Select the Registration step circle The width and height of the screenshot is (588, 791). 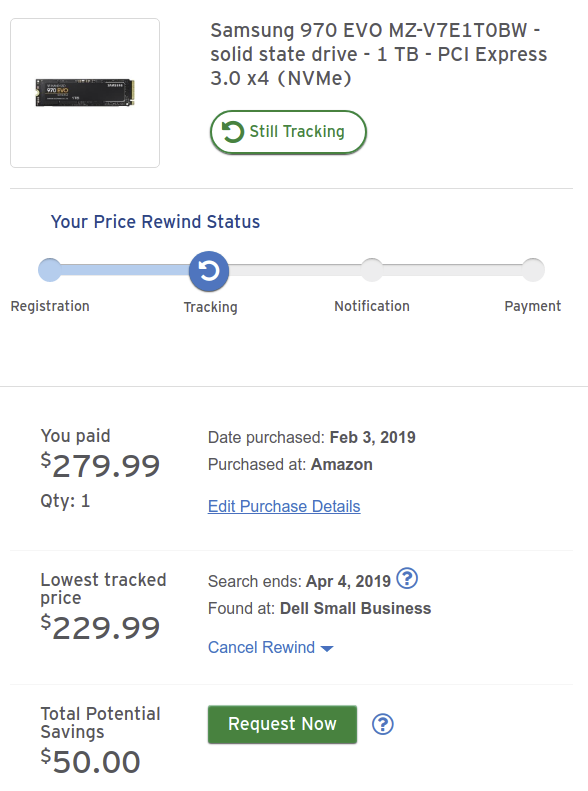(50, 270)
